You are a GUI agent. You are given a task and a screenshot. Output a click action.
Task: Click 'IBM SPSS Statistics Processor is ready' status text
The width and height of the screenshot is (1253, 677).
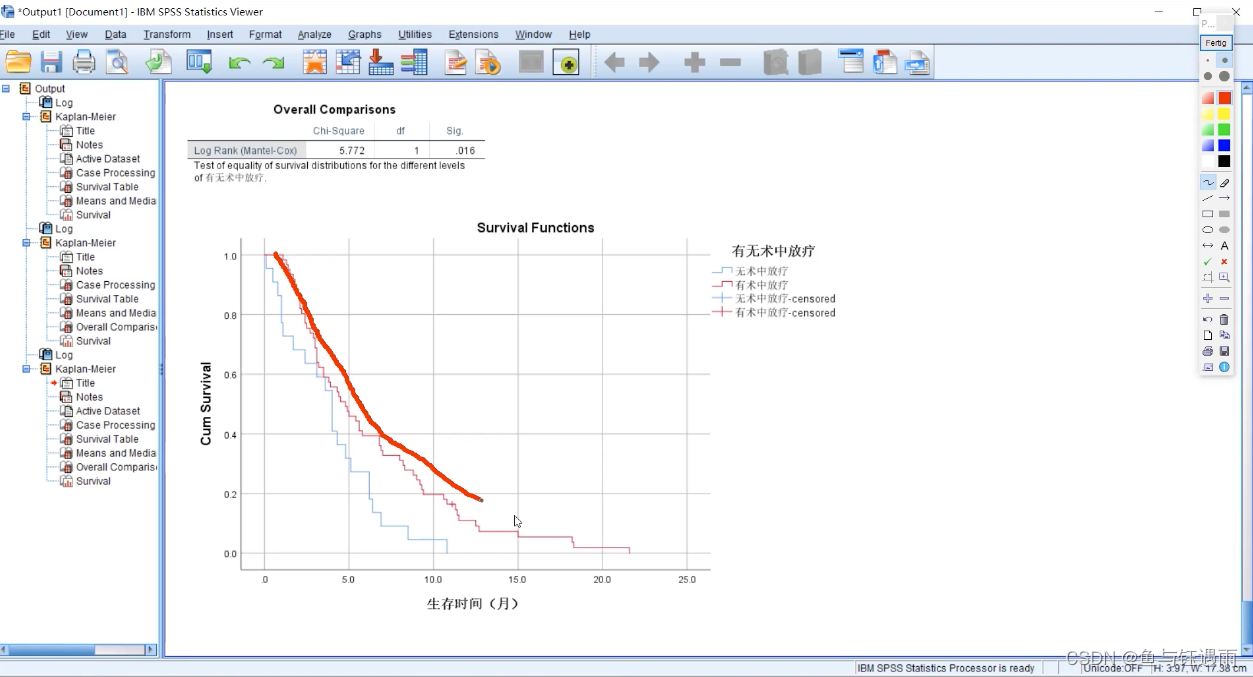click(946, 668)
